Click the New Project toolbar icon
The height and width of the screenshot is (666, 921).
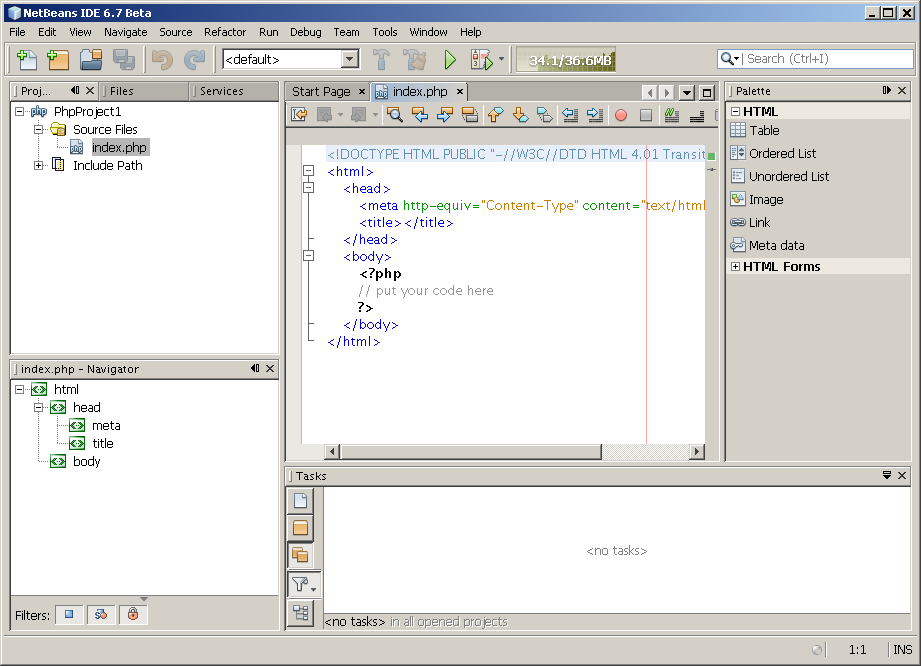58,60
